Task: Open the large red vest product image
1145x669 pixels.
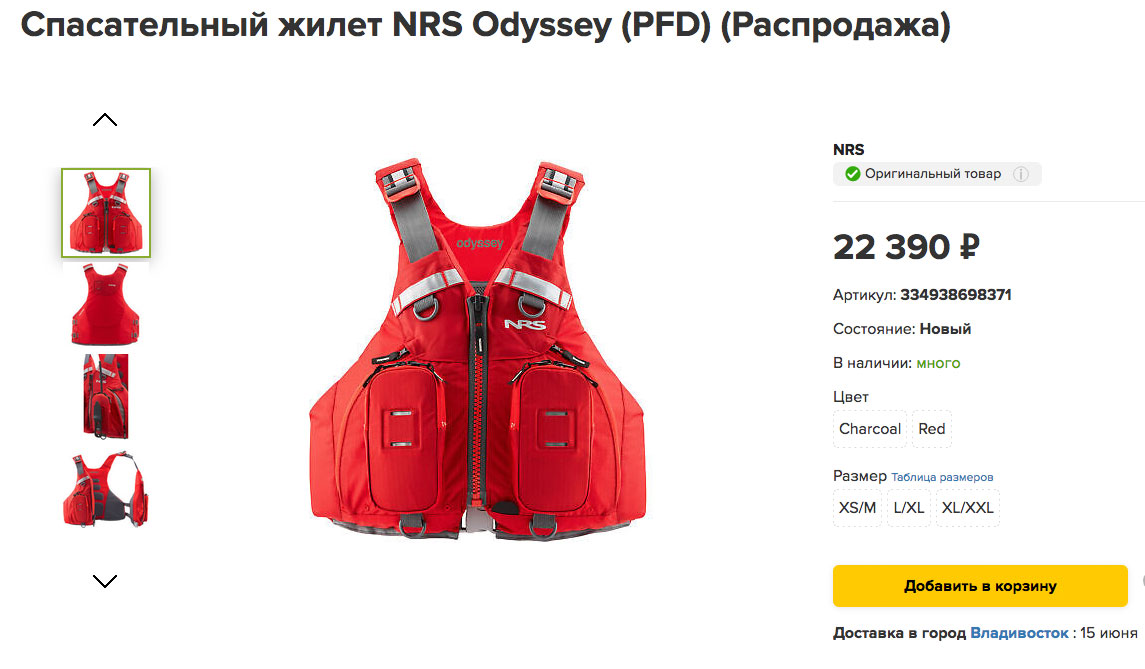Action: pyautogui.click(x=478, y=349)
